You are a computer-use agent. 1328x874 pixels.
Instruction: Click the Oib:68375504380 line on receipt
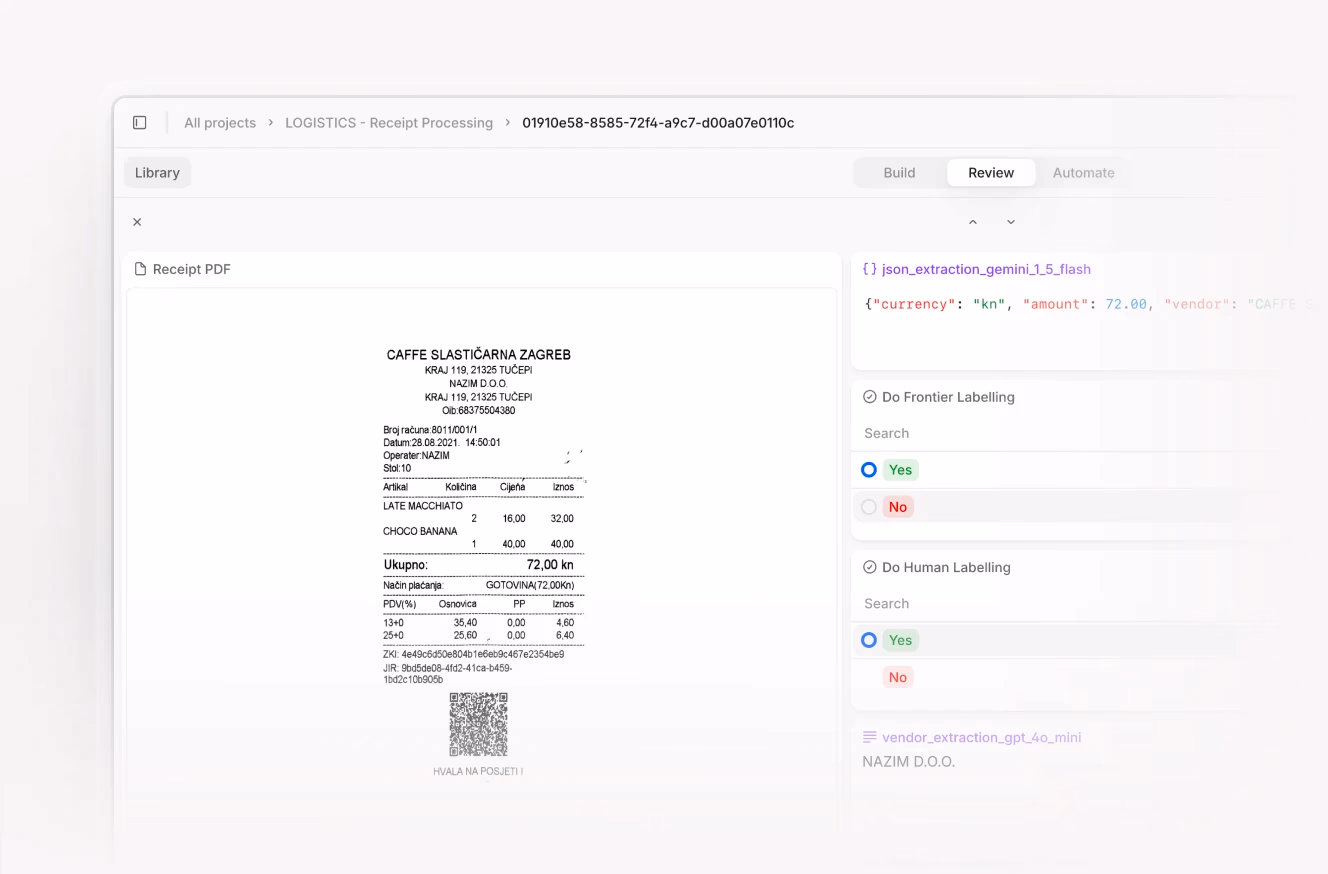pyautogui.click(x=479, y=411)
